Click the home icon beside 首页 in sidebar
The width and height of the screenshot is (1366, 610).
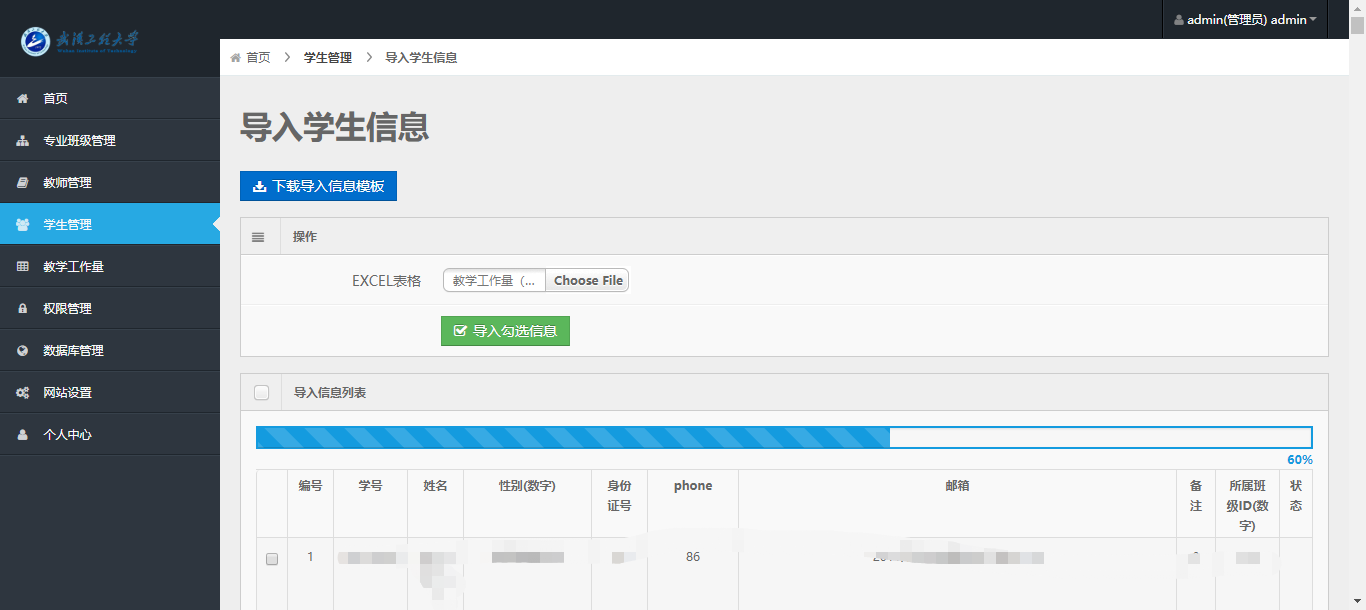(x=22, y=99)
